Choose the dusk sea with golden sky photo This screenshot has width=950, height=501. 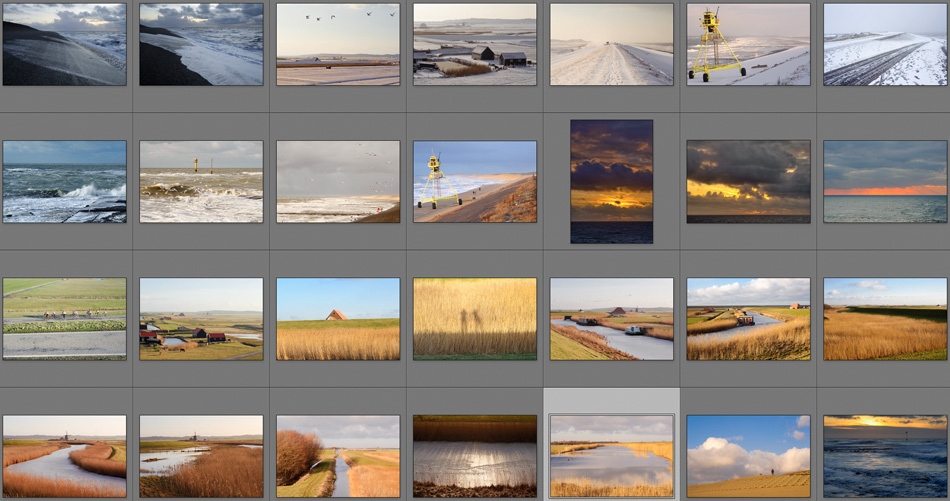point(885,456)
